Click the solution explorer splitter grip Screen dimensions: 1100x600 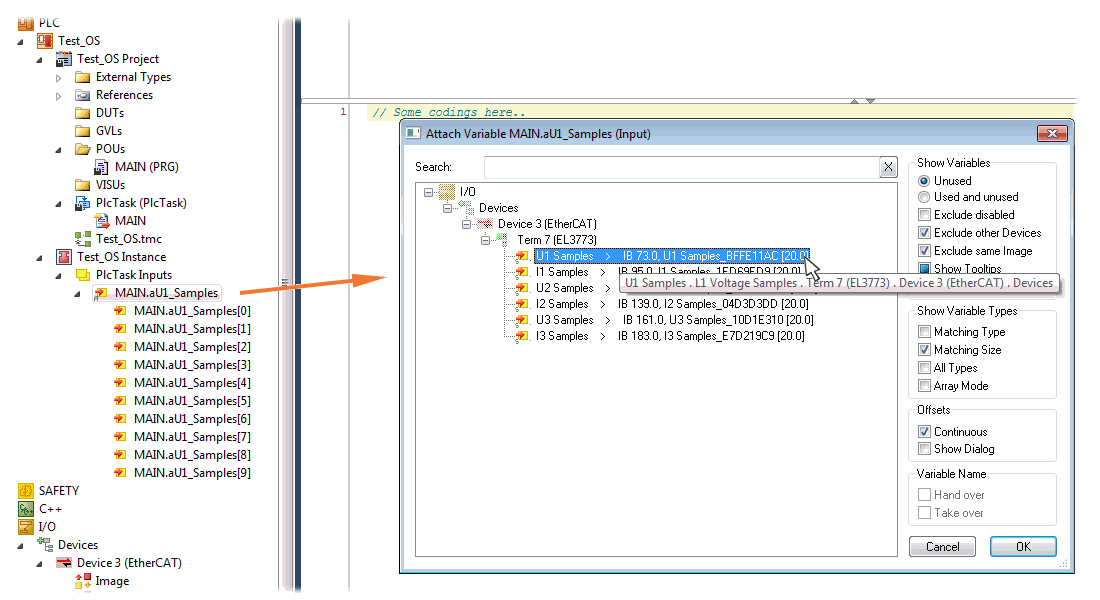coord(285,282)
